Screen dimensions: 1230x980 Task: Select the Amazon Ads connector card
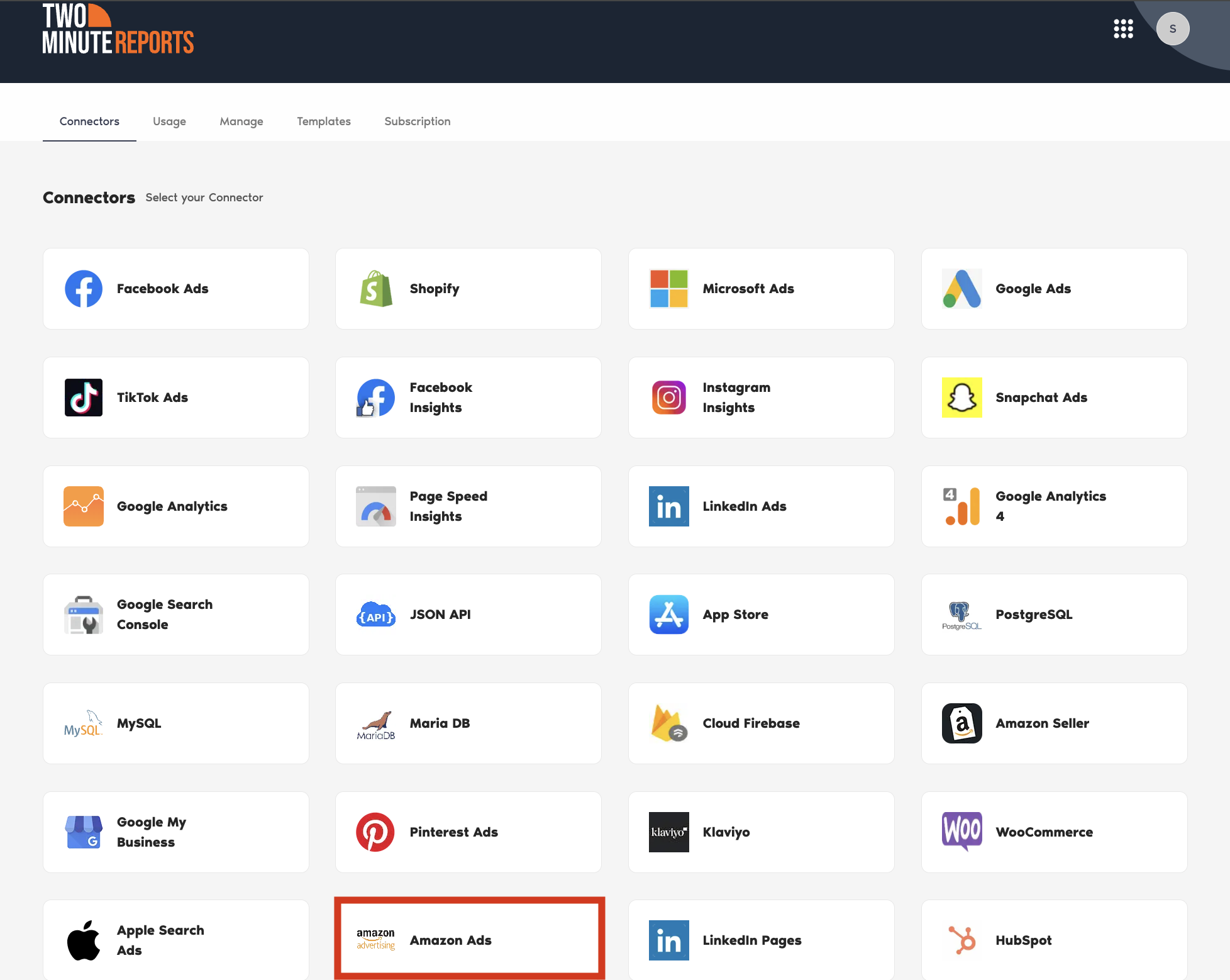[469, 940]
